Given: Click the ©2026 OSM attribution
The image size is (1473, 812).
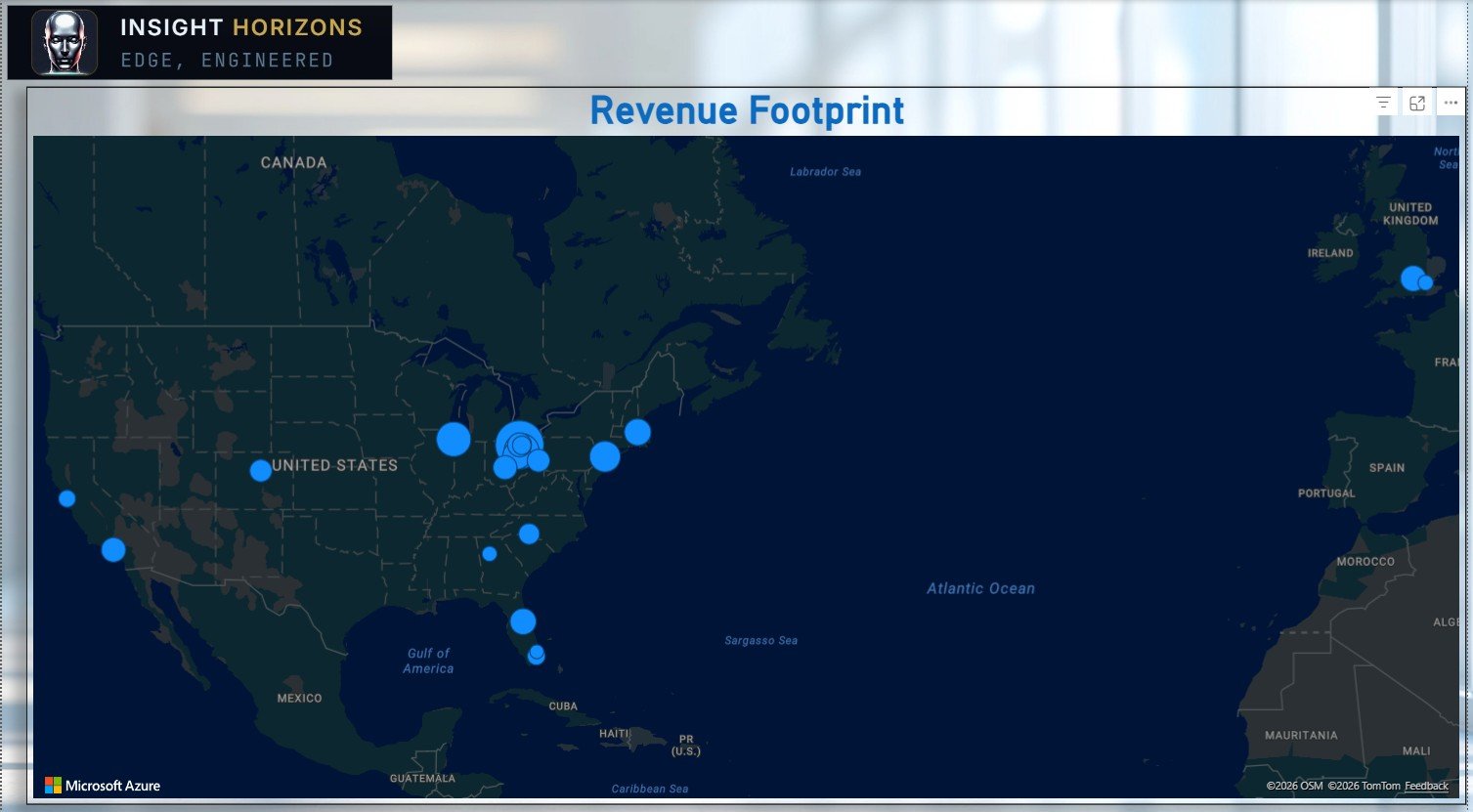Looking at the screenshot, I should [x=1294, y=786].
